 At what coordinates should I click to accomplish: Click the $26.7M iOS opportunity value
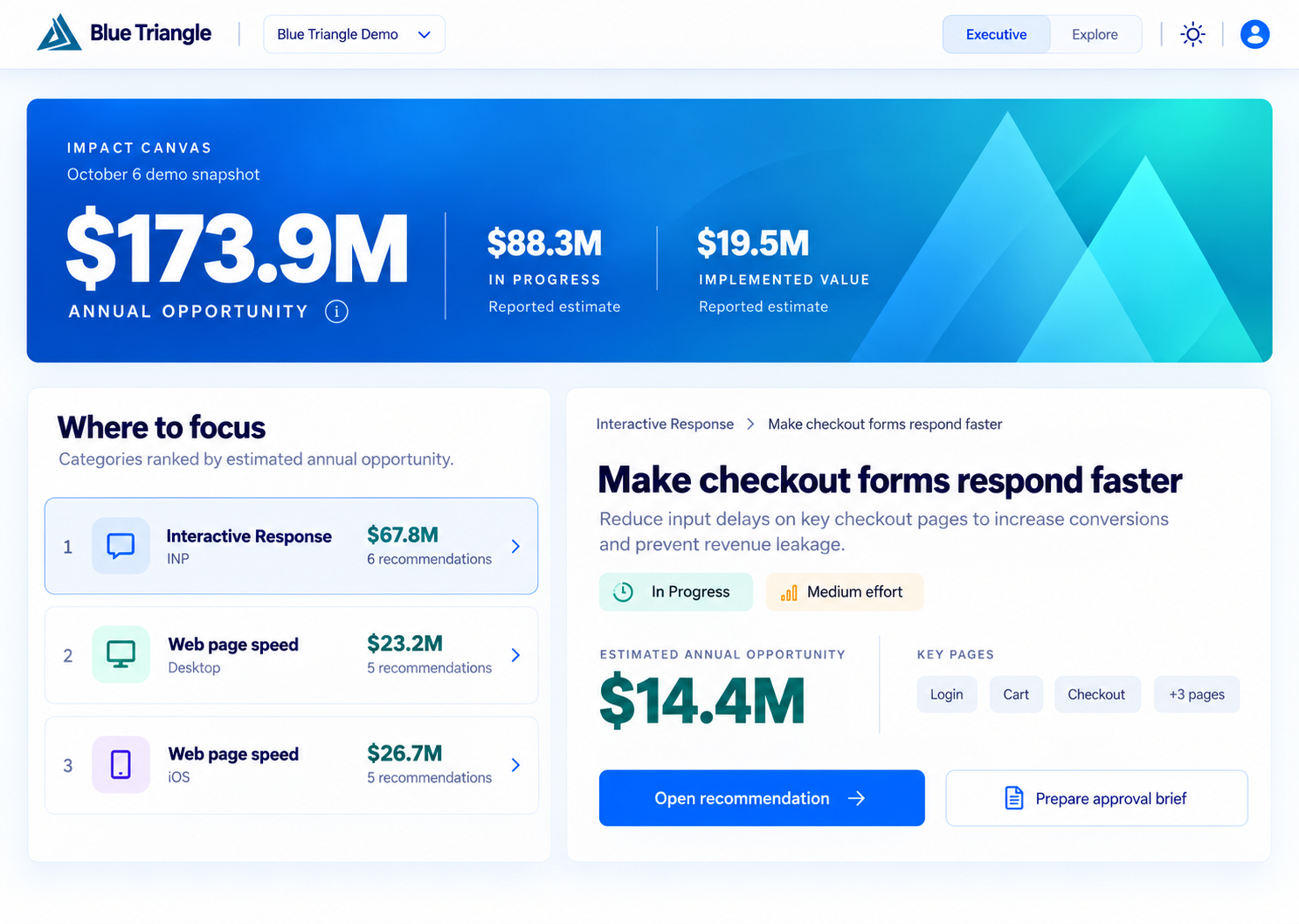(x=404, y=753)
